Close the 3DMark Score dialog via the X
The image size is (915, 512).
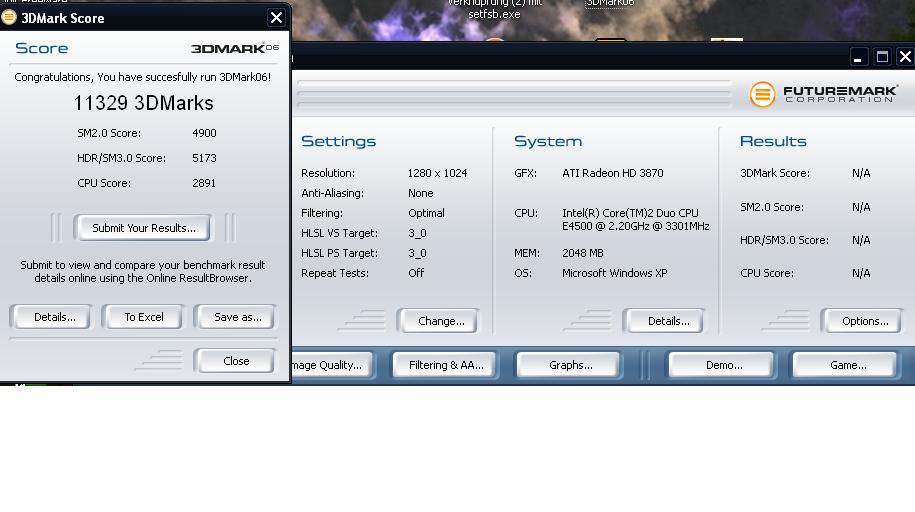coord(276,18)
